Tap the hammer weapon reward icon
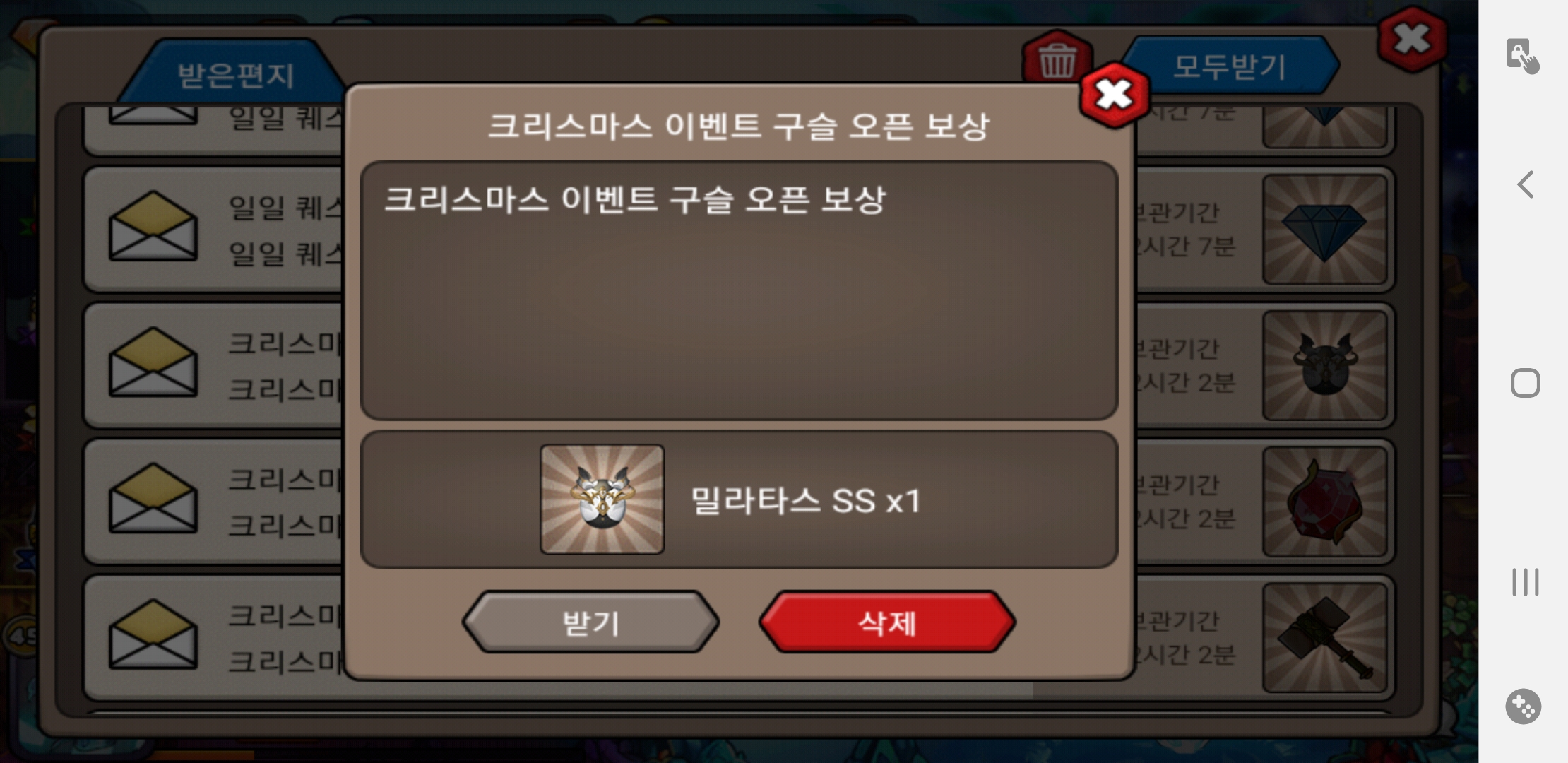1568x763 pixels. coord(1324,638)
